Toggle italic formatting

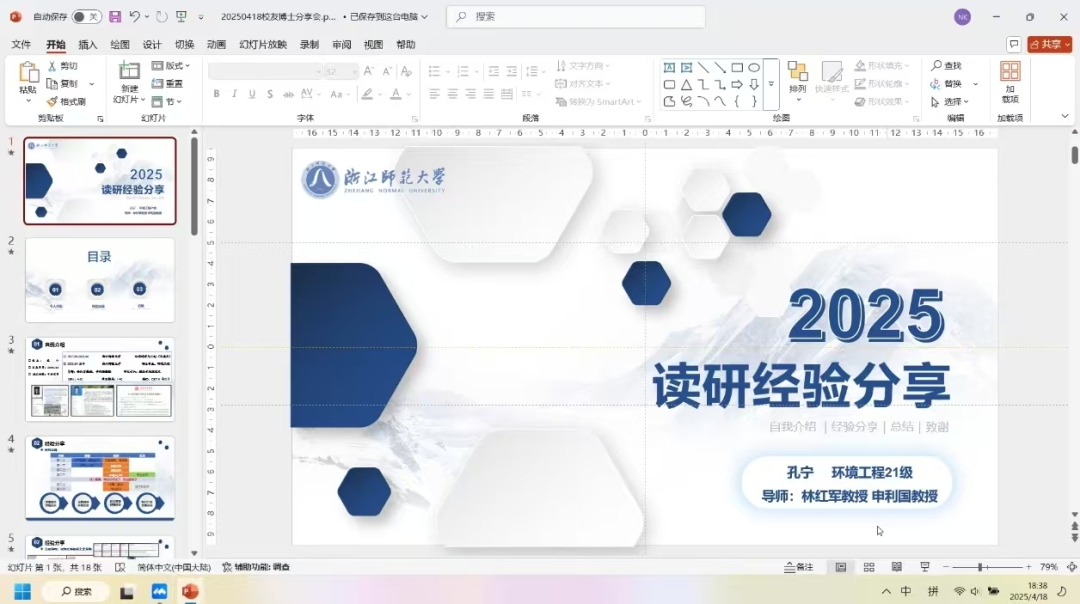coord(234,94)
